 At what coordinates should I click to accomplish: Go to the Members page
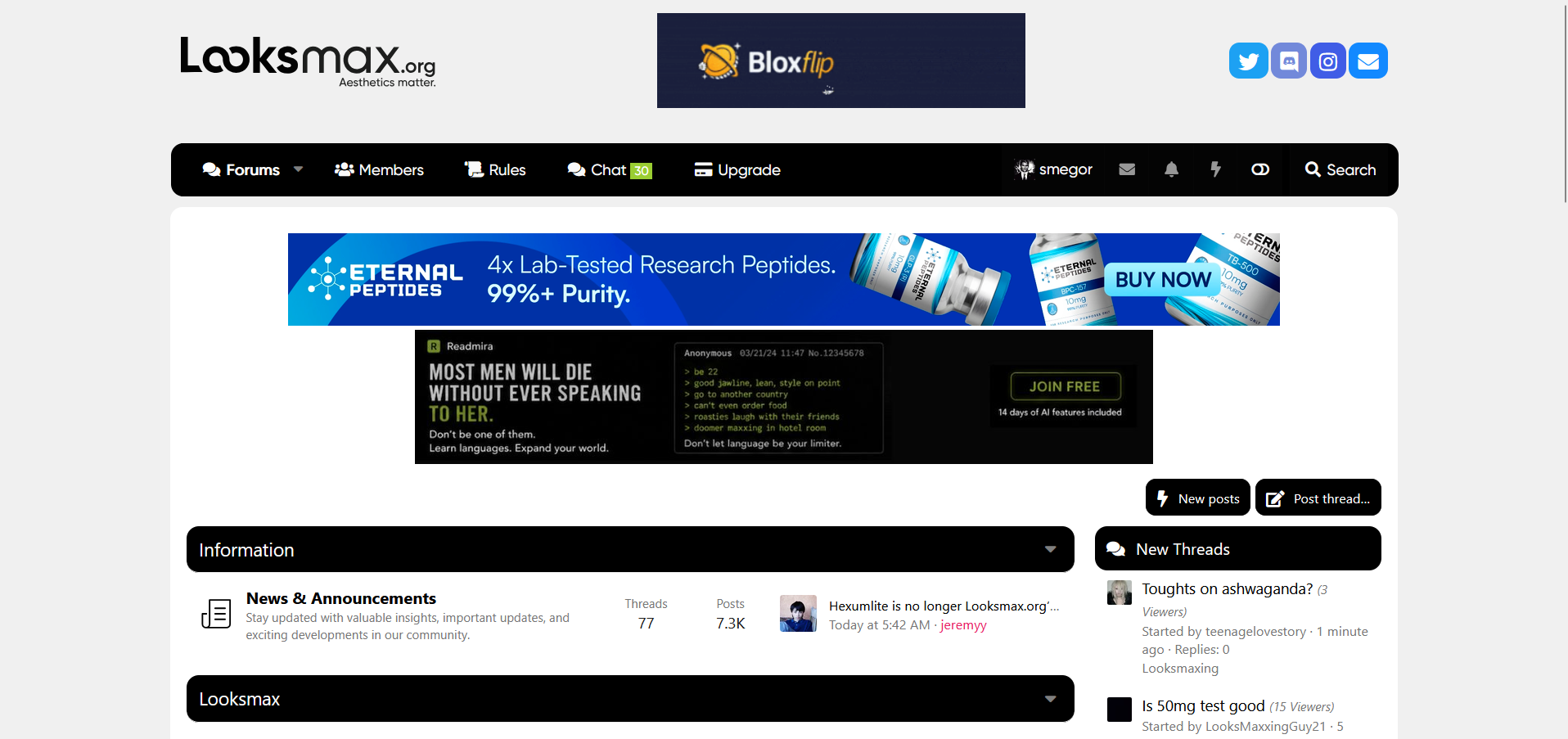pos(379,169)
